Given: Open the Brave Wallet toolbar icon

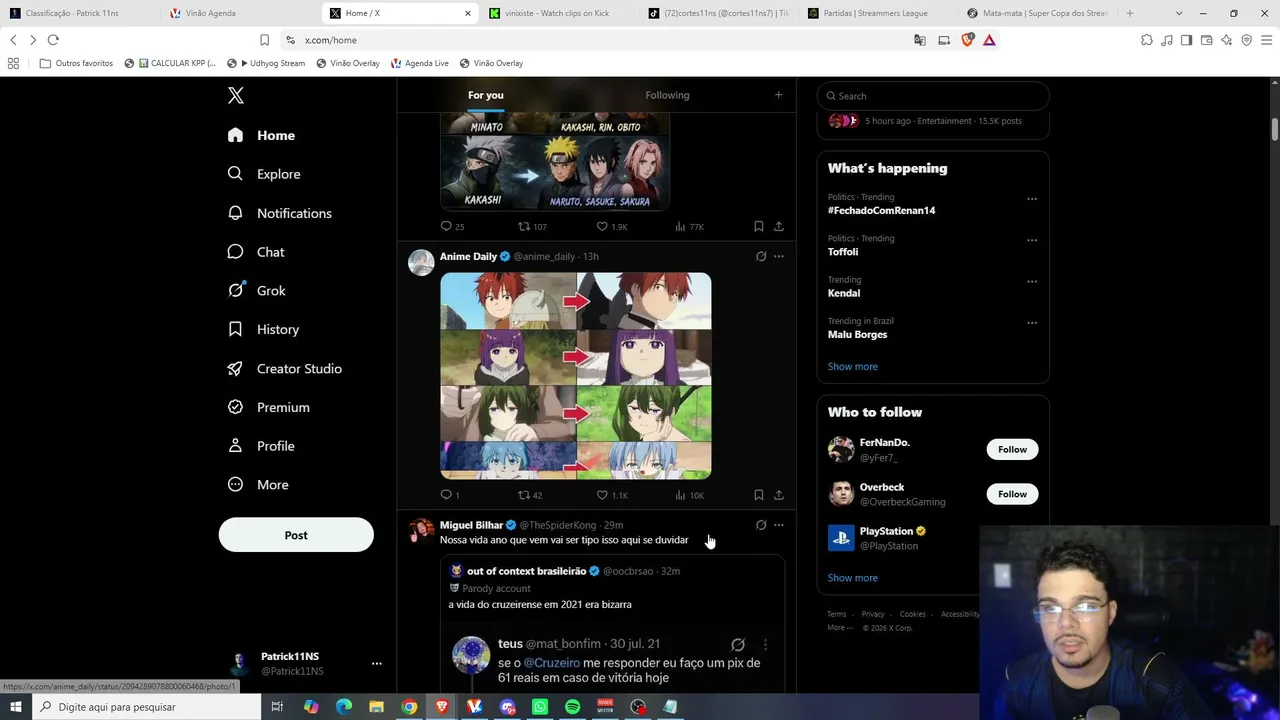Looking at the screenshot, I should pos(1207,40).
